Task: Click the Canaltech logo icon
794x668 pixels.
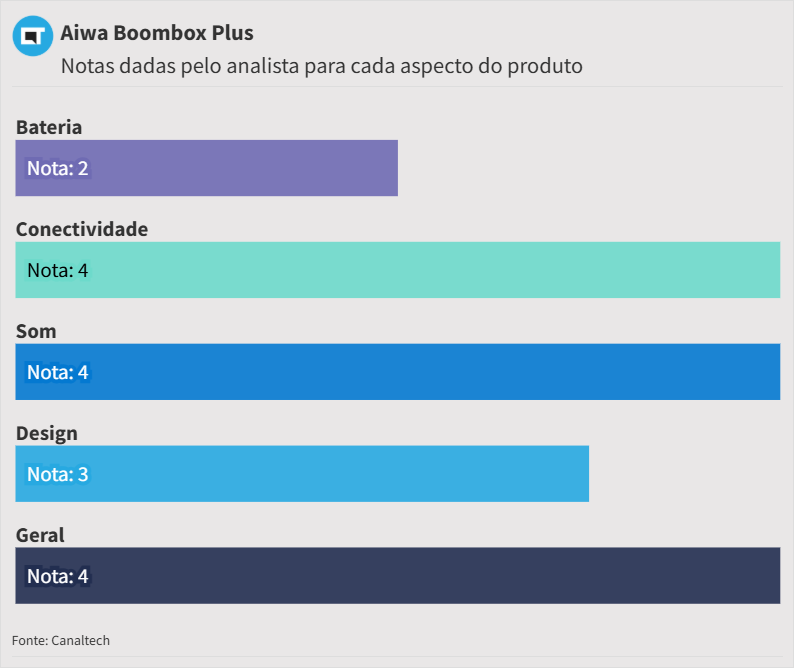Action: pos(32,36)
